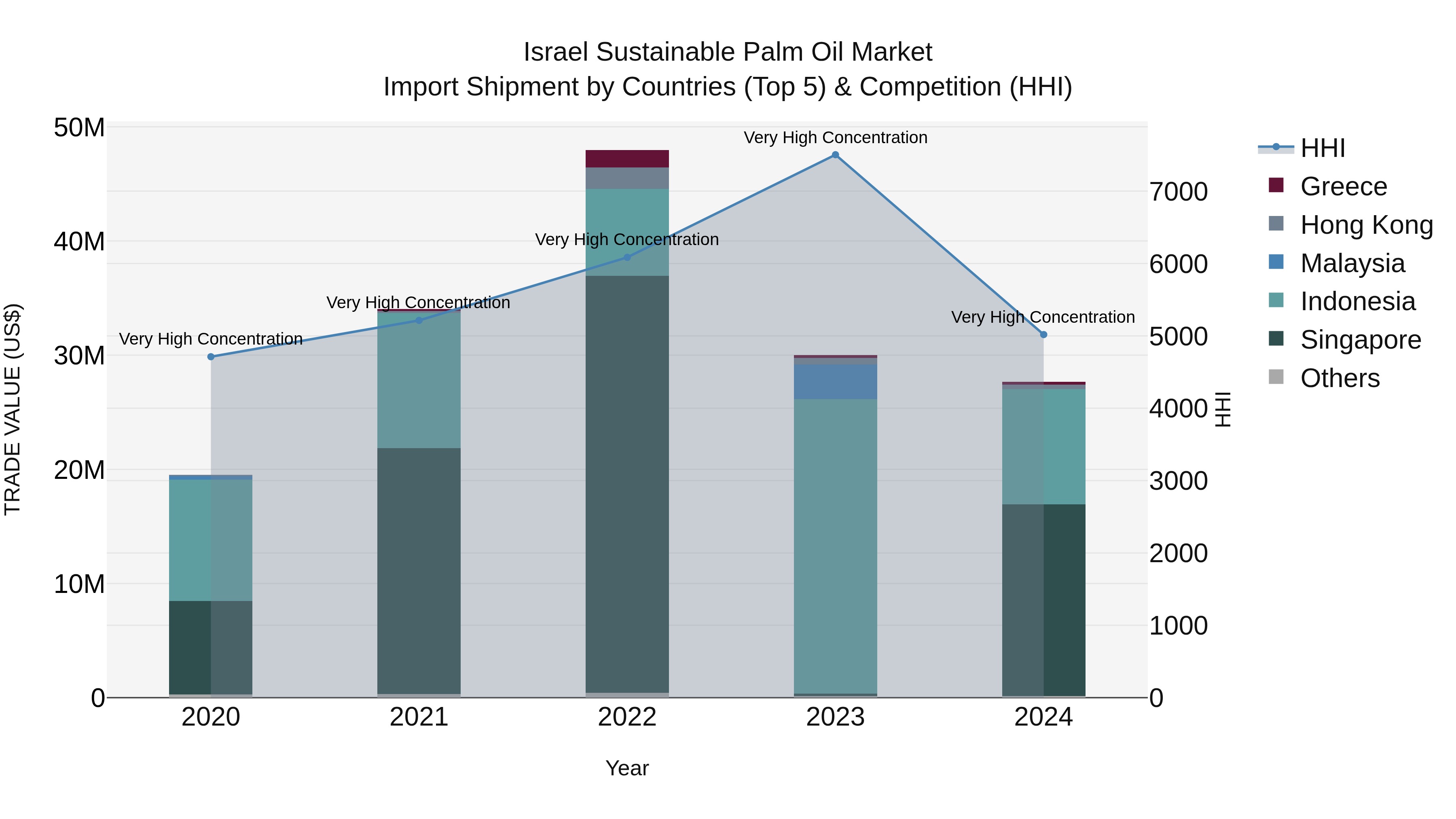Click the Malaysia legend color swatch
The image size is (1456, 819).
(1276, 262)
